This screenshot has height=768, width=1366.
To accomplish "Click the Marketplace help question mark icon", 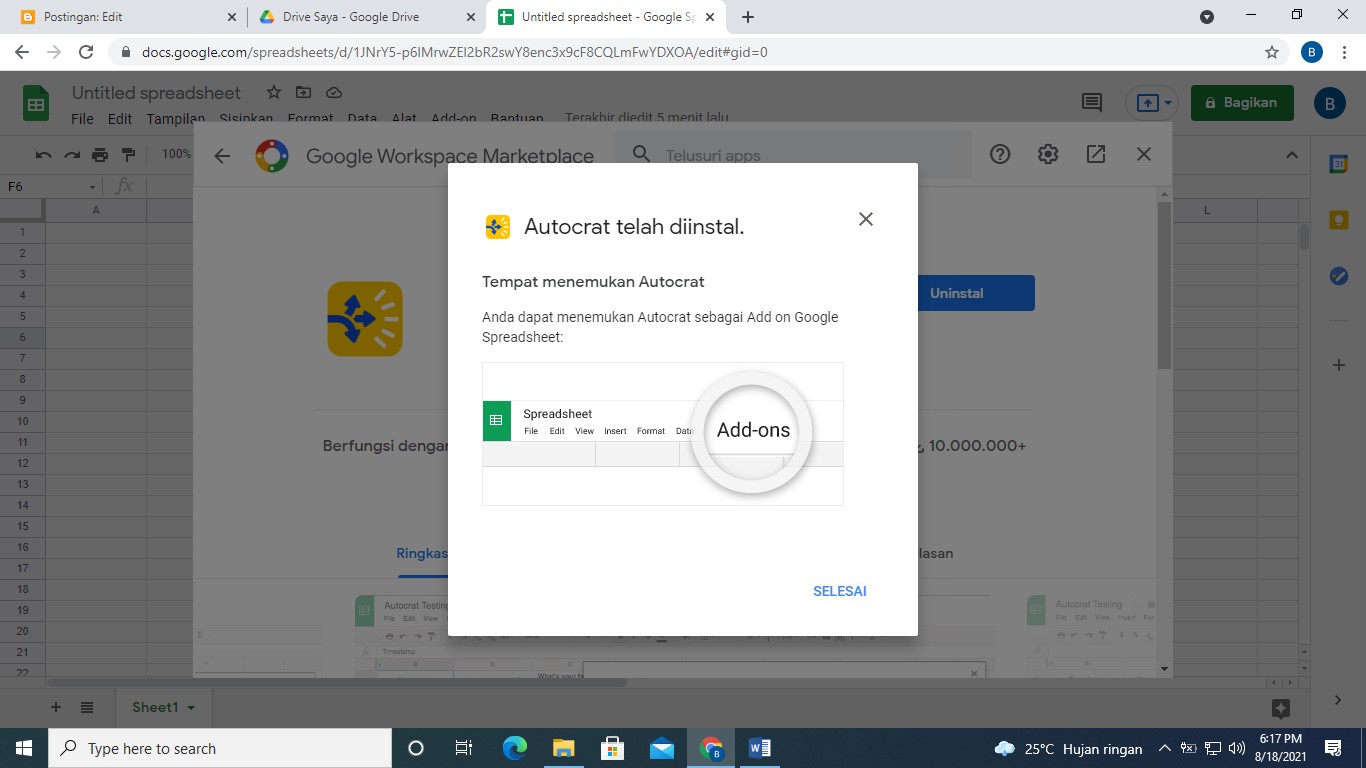I will (x=1000, y=154).
